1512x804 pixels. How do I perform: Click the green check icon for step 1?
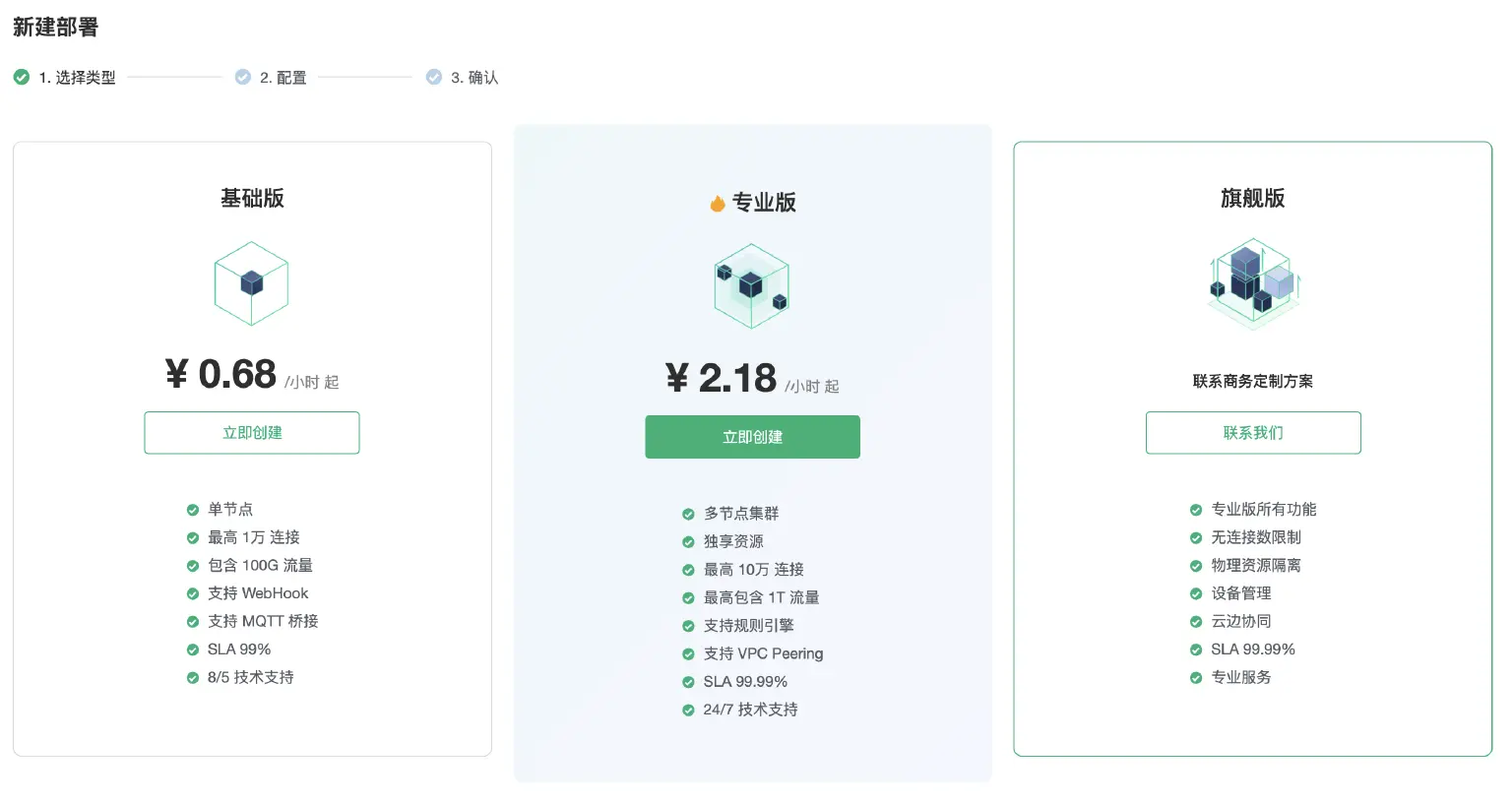22,77
